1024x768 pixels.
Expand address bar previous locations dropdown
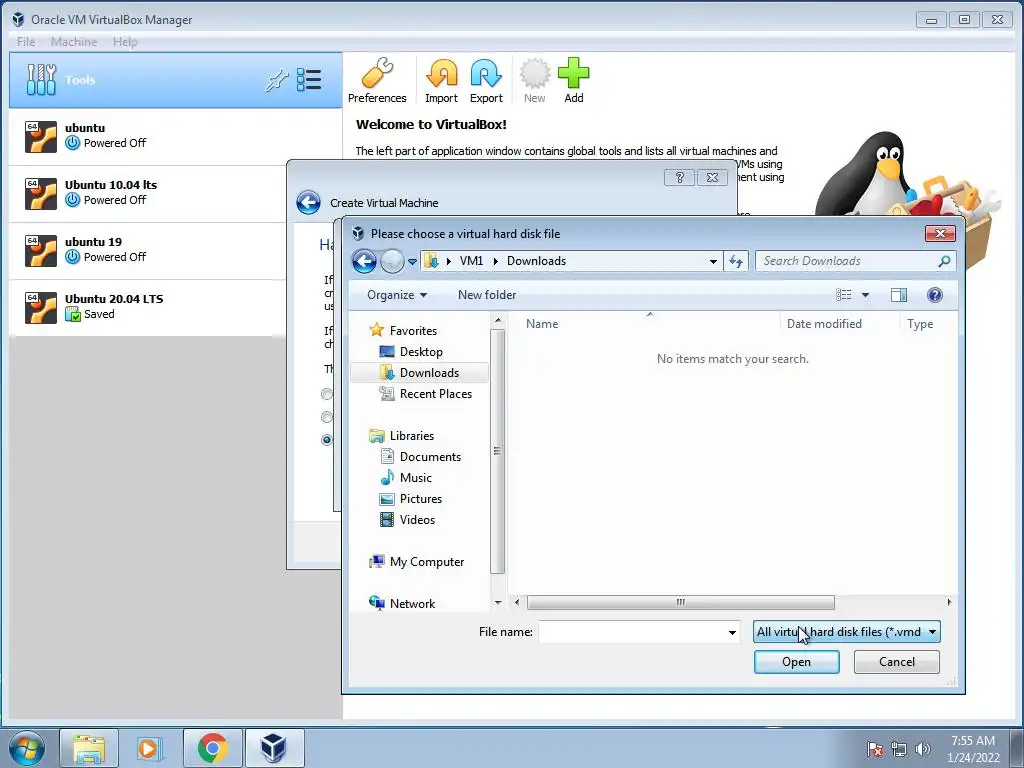pos(713,261)
